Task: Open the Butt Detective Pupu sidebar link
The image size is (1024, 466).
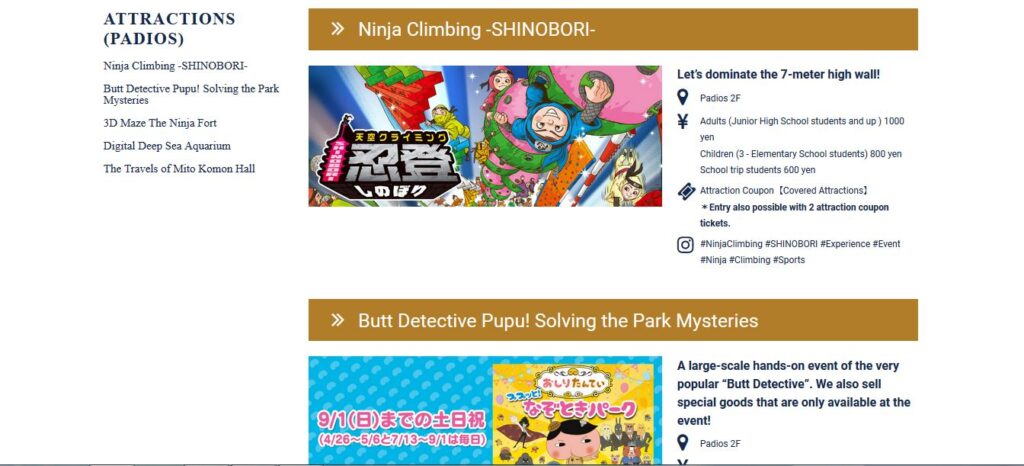Action: (191, 95)
